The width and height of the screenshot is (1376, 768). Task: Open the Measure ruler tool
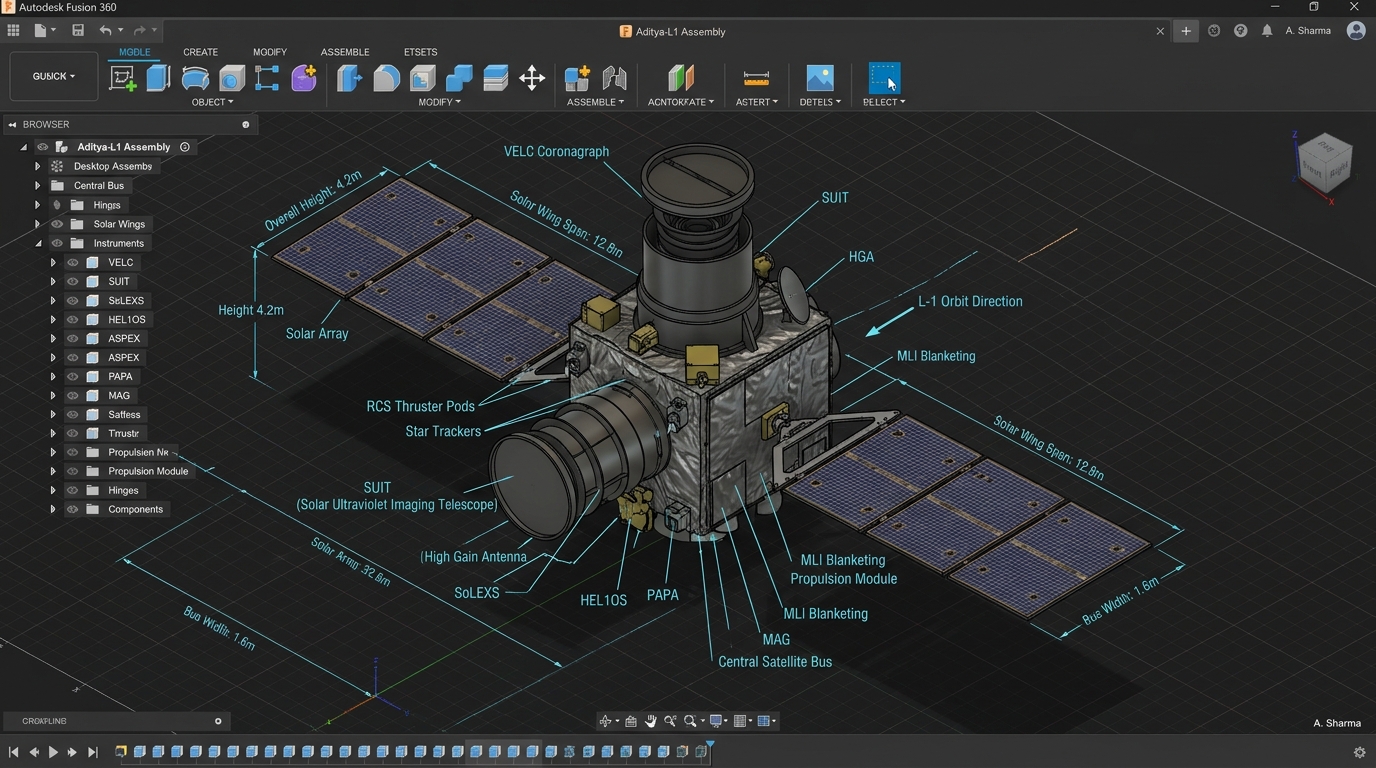point(756,78)
